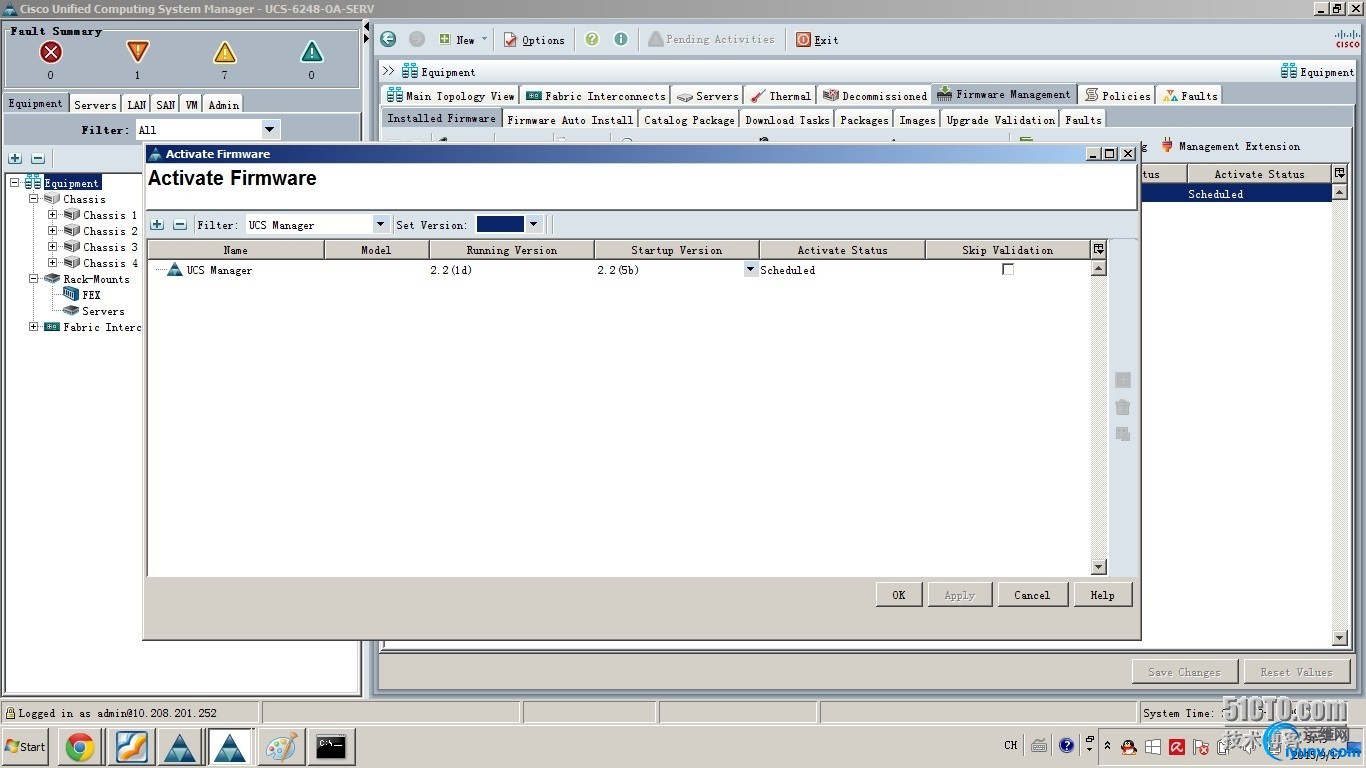Switch to the SAN navigation tab

166,104
